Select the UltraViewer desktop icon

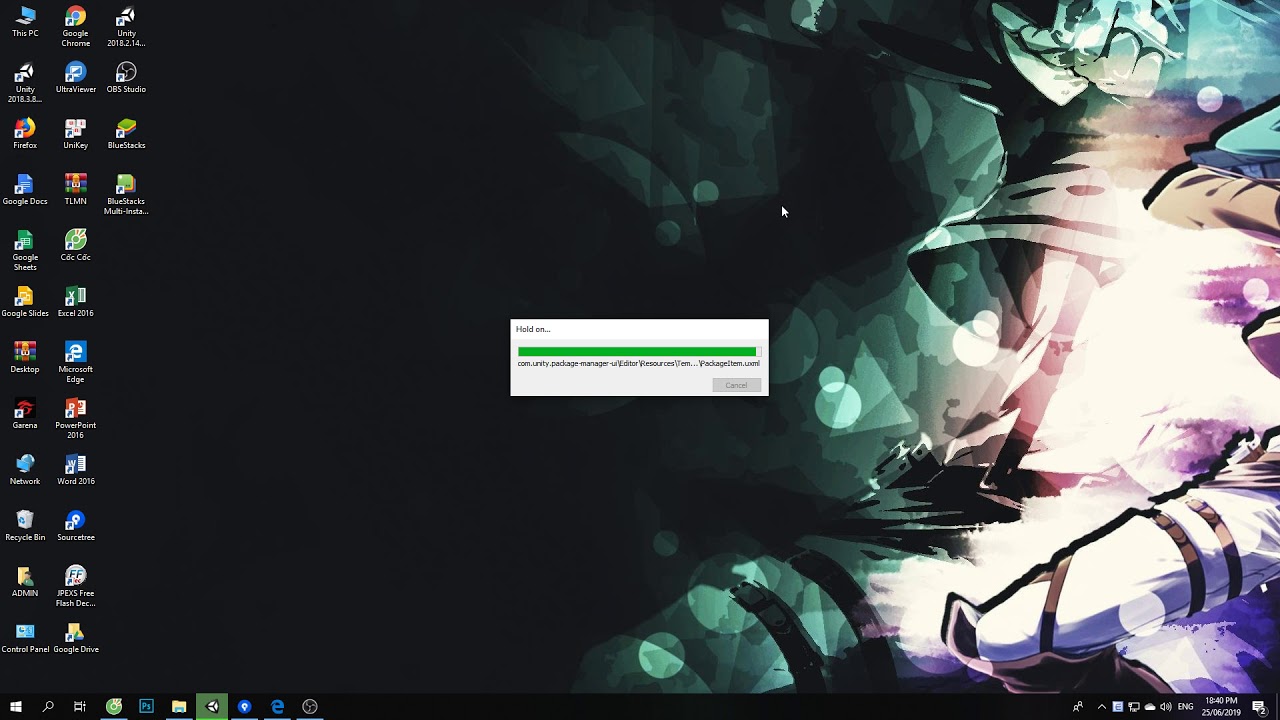pos(76,78)
